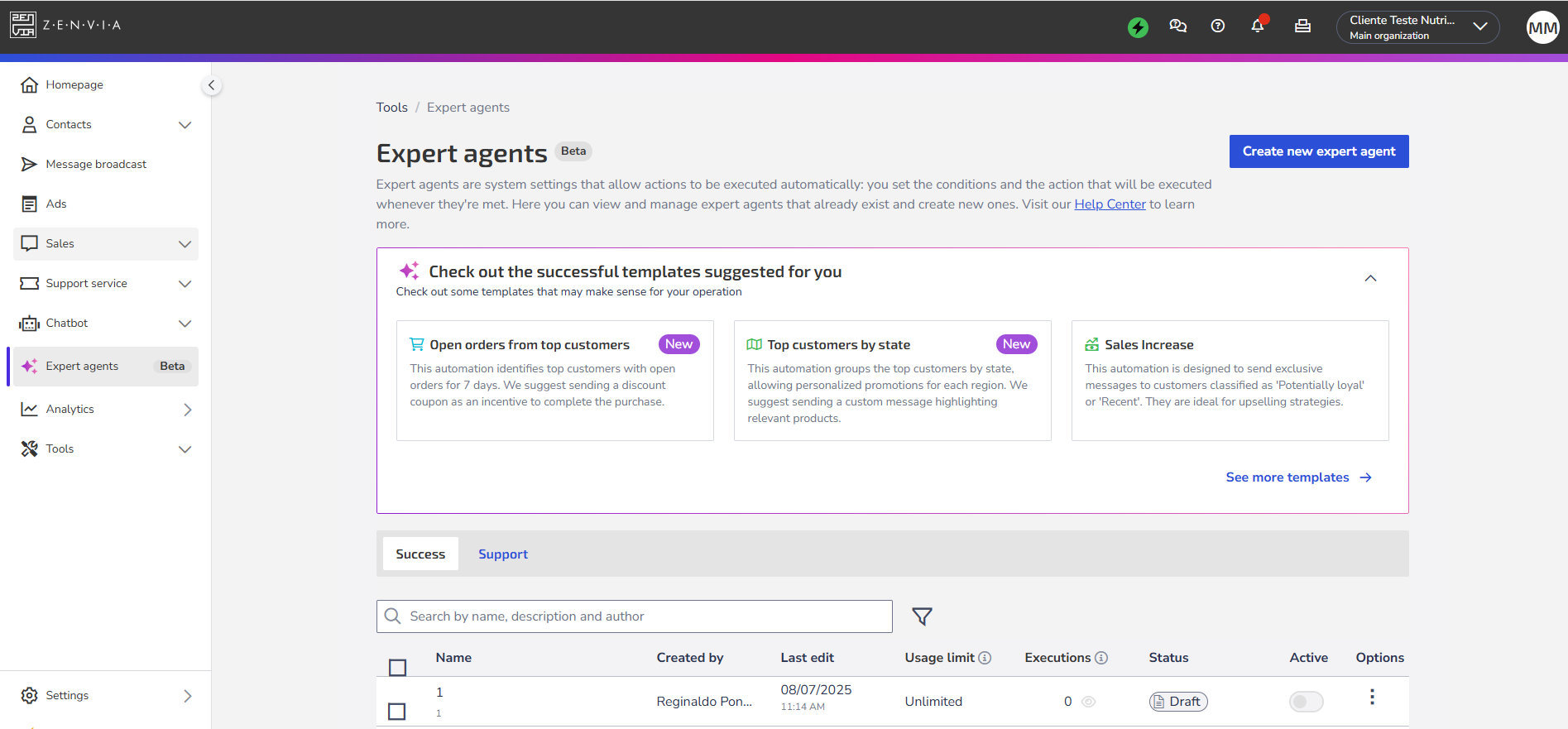1568x729 pixels.
Task: Click the filter funnel icon
Action: tap(922, 616)
